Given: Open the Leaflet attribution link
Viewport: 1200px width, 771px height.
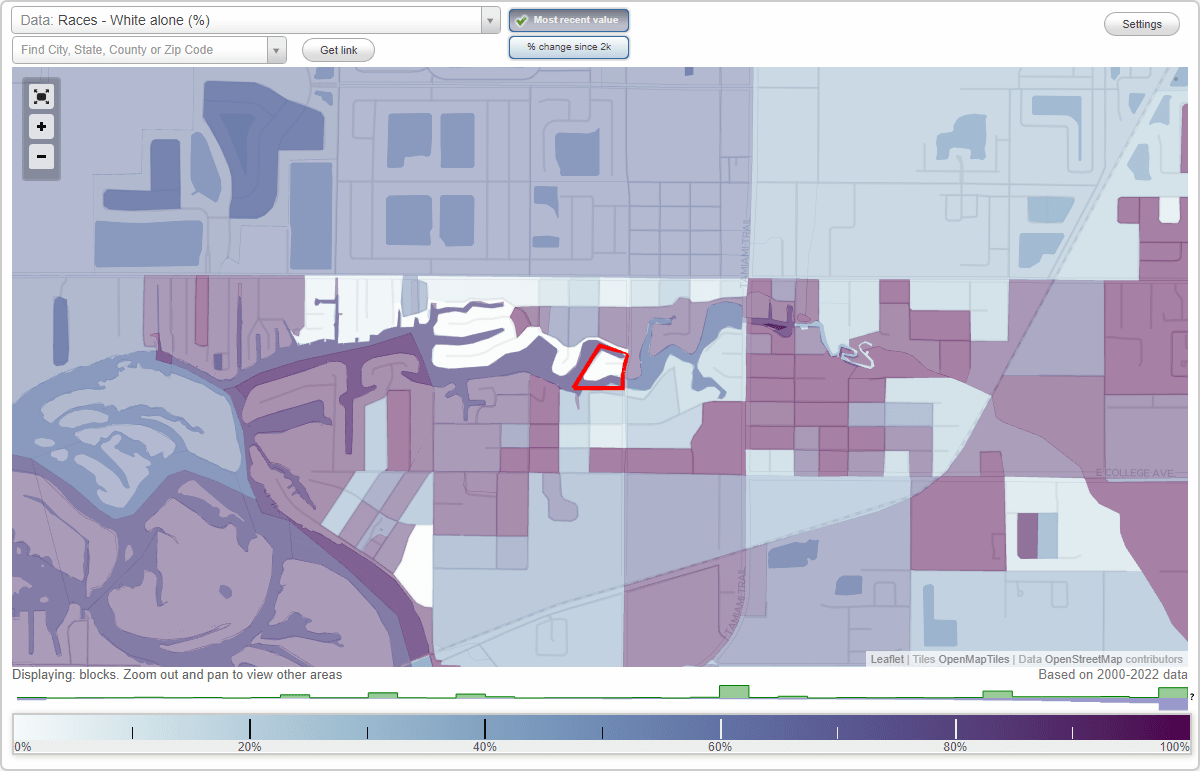Looking at the screenshot, I should (x=887, y=659).
